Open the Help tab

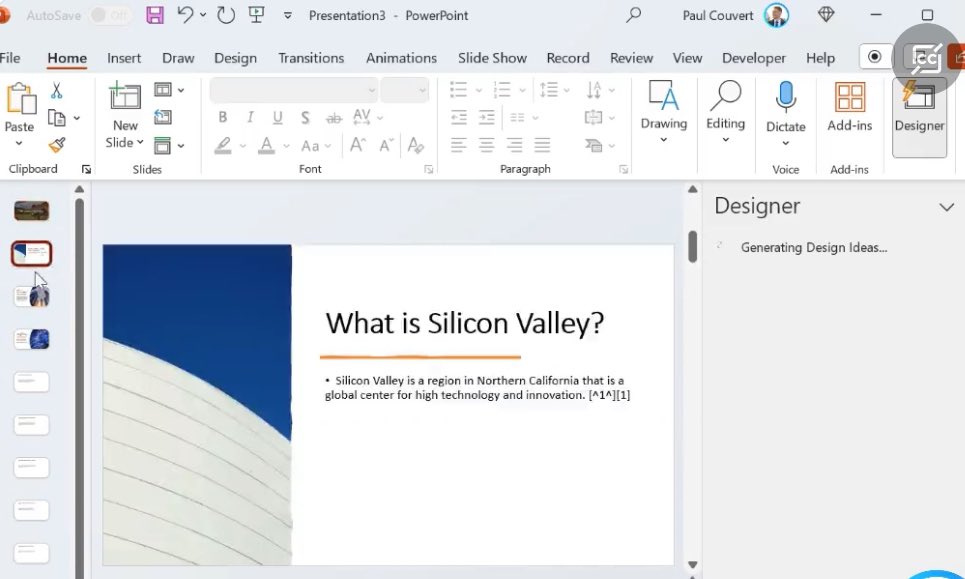pos(820,58)
